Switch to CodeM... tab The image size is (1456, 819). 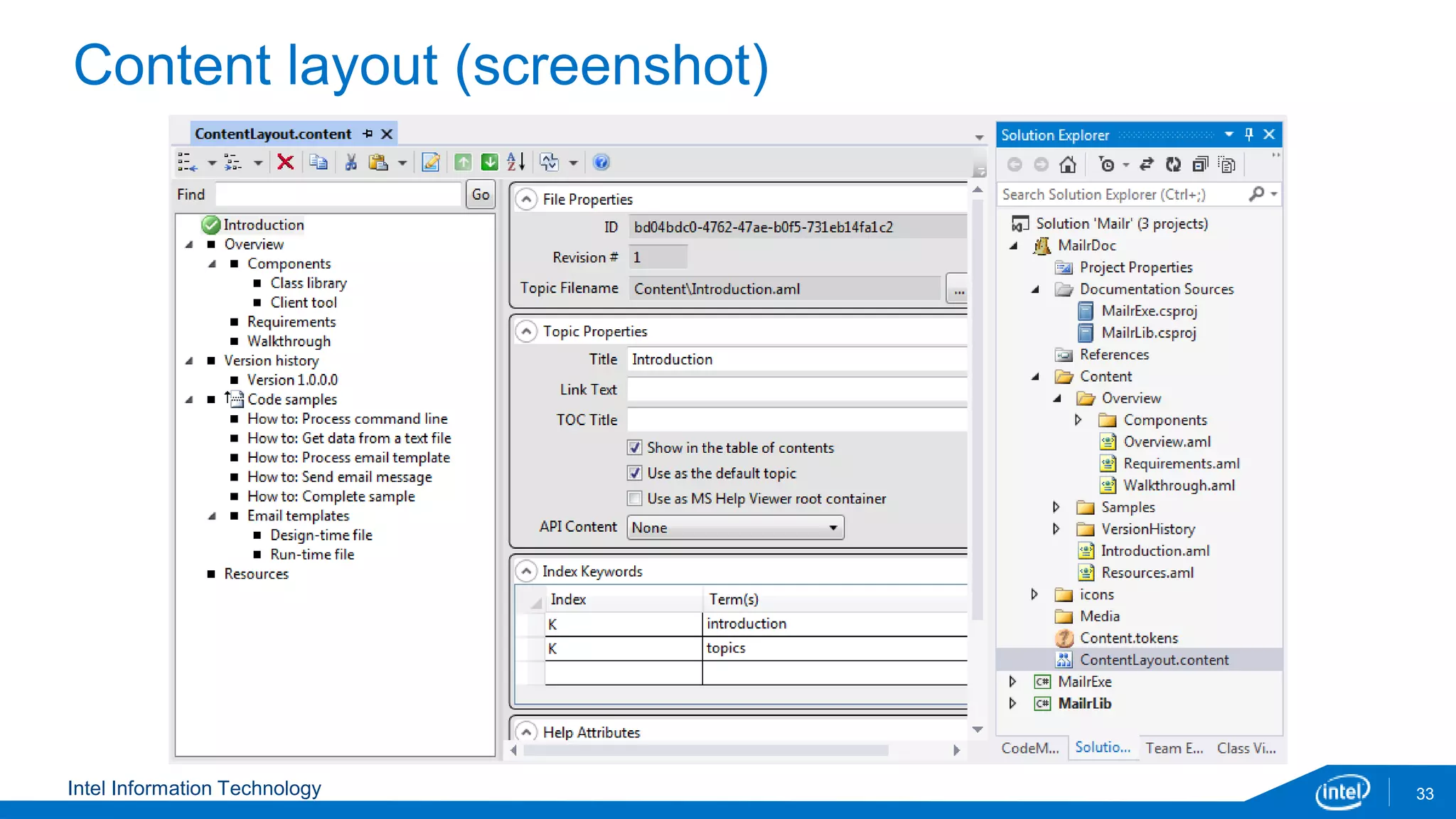1030,749
